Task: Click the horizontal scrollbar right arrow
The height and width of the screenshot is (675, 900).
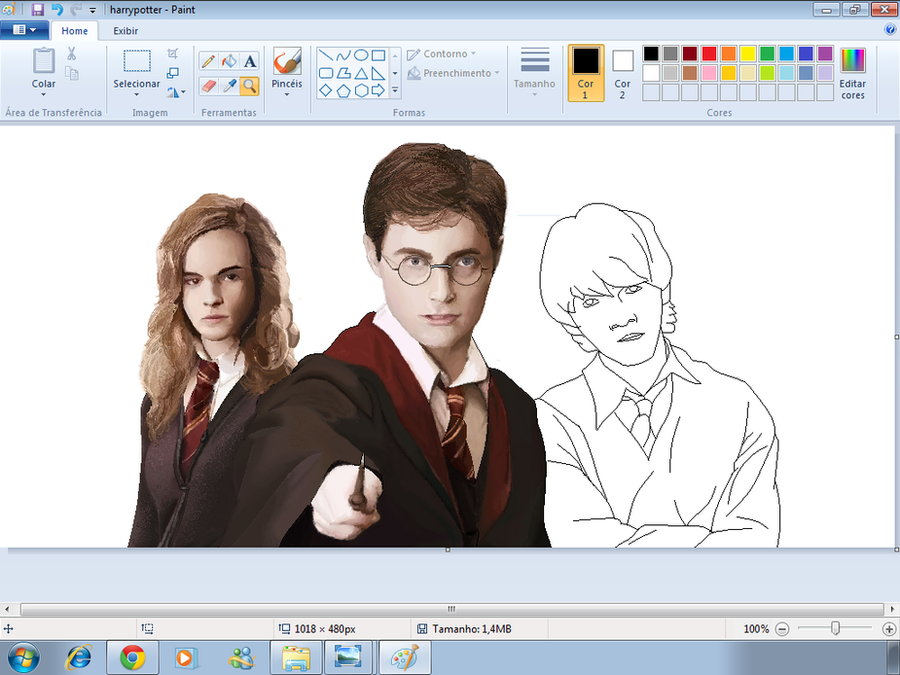Action: click(x=892, y=609)
